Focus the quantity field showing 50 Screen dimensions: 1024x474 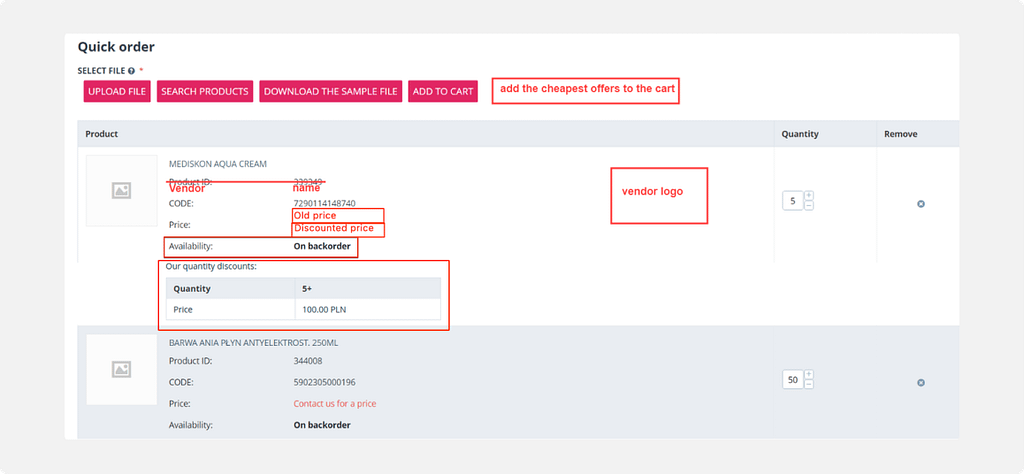coord(793,380)
